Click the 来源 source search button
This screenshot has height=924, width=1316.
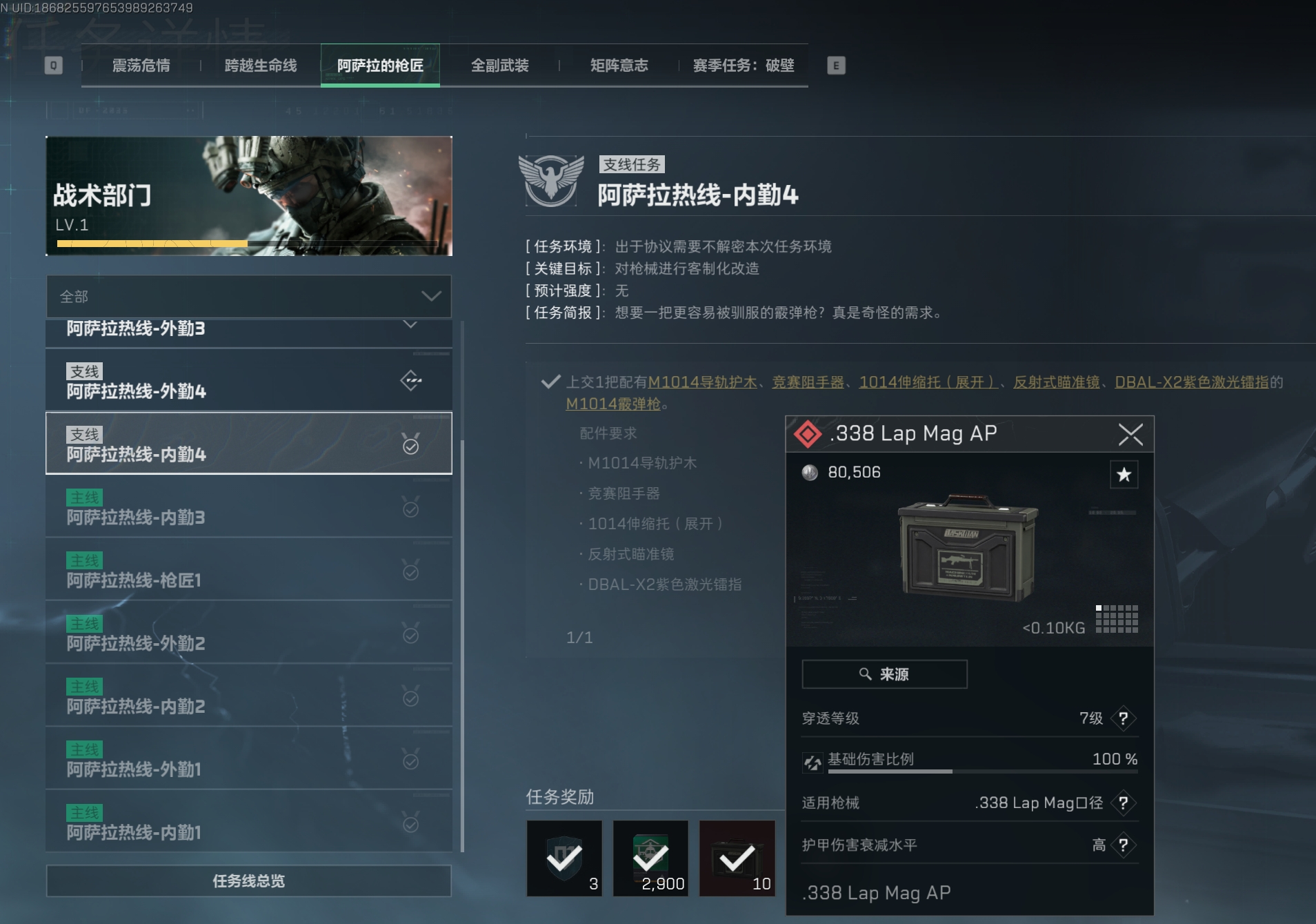click(884, 674)
